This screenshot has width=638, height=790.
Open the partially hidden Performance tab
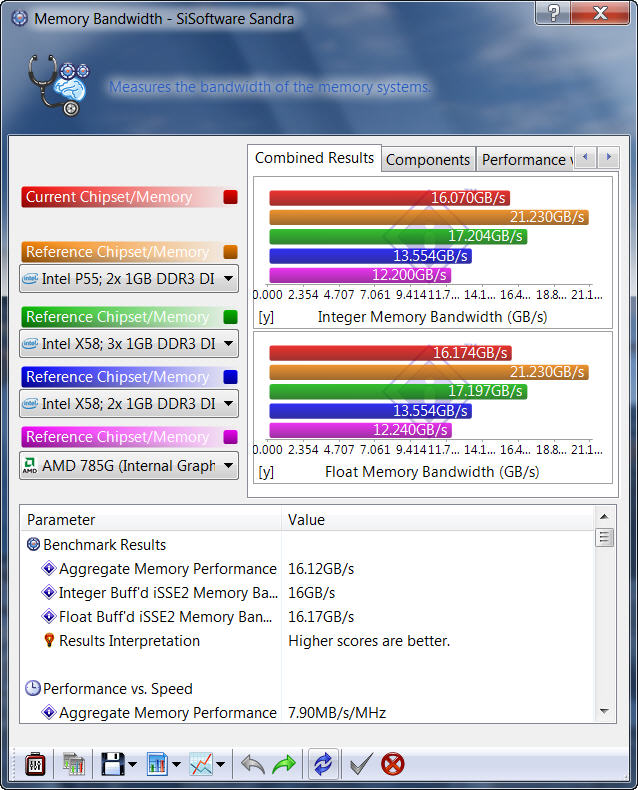(525, 160)
